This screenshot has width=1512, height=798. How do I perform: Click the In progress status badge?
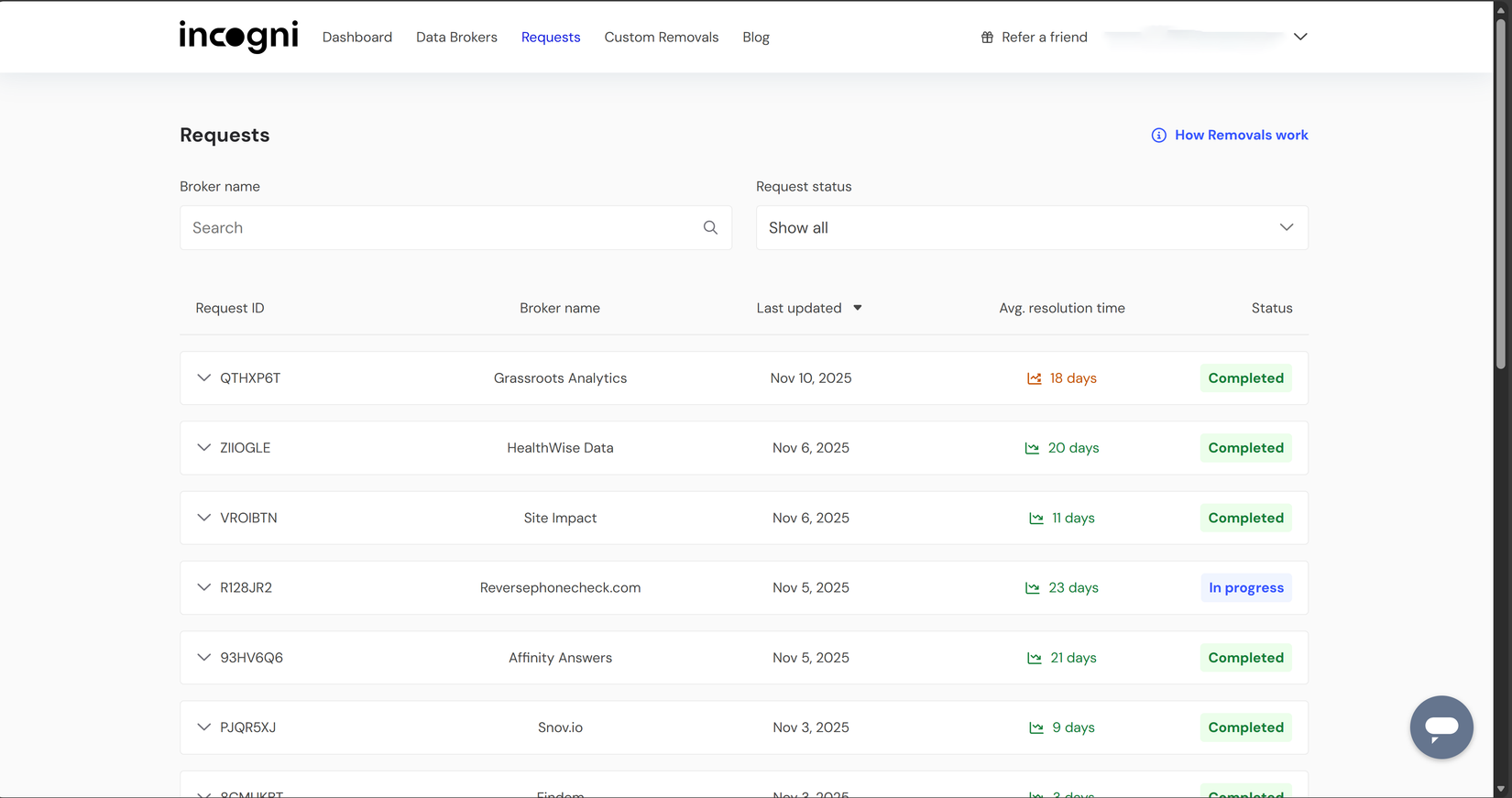coord(1245,588)
